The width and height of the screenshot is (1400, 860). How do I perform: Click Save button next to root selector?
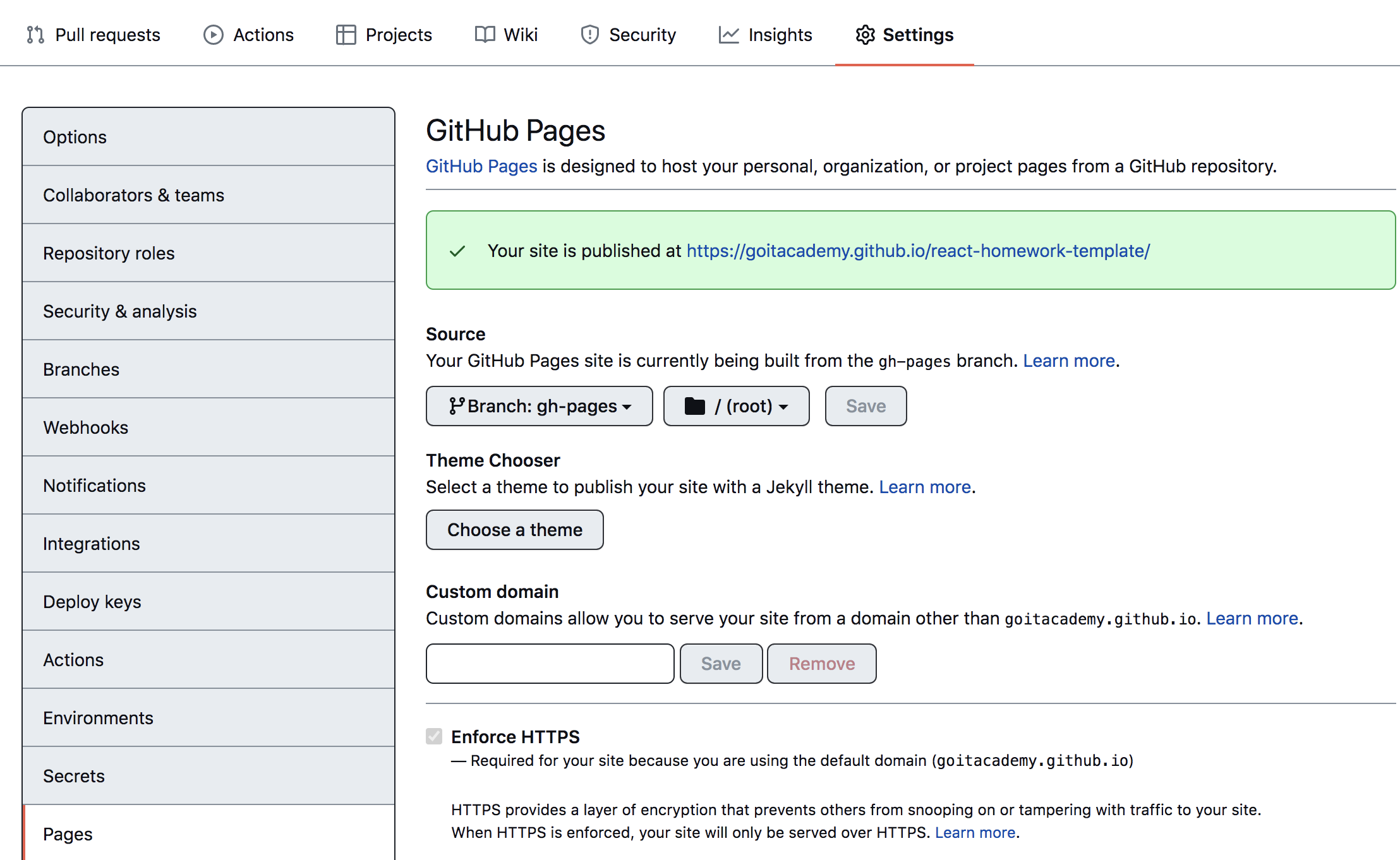(x=866, y=406)
